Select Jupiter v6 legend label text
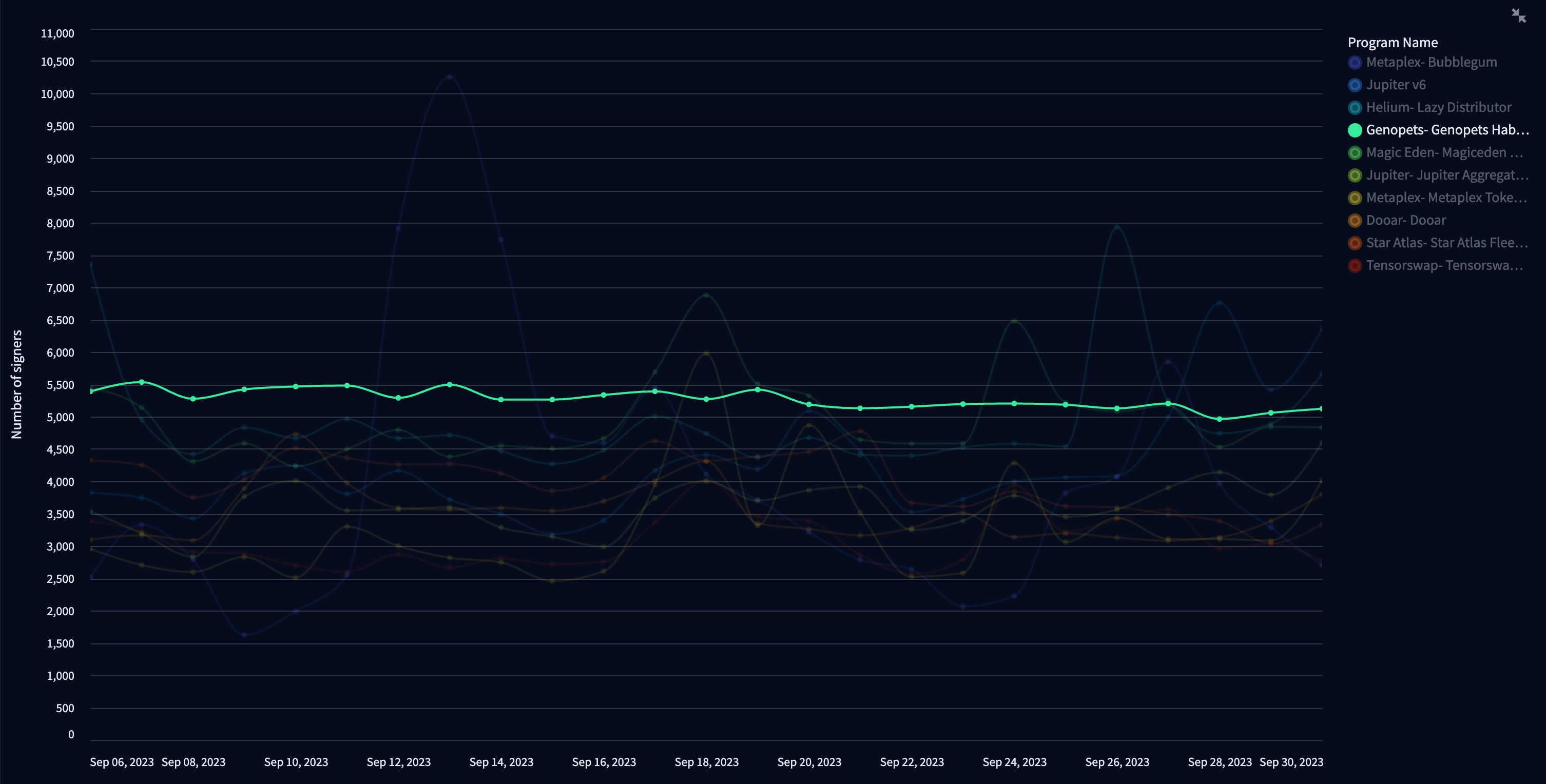 point(1396,85)
